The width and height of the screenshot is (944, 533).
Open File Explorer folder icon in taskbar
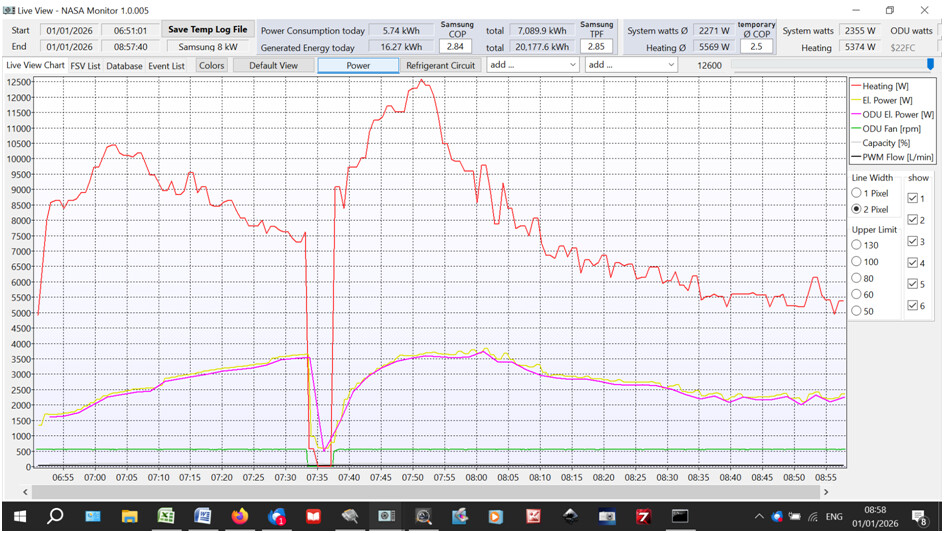129,516
